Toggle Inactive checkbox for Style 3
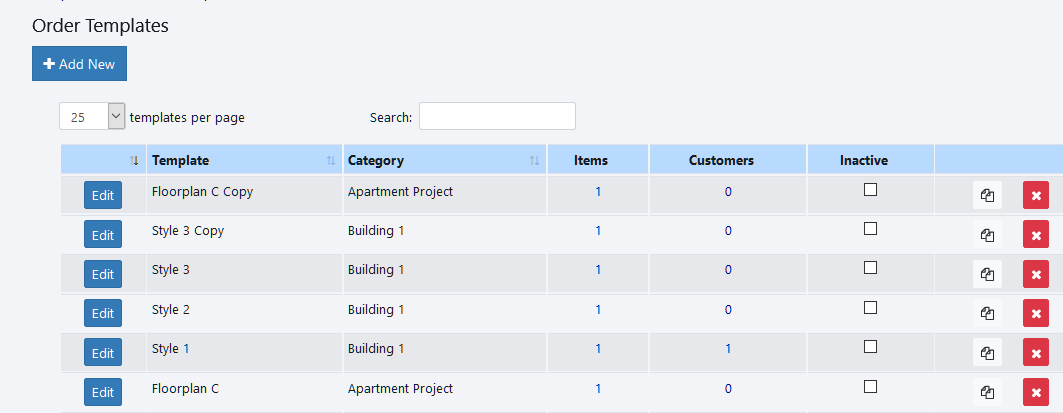The image size is (1063, 413). (870, 268)
